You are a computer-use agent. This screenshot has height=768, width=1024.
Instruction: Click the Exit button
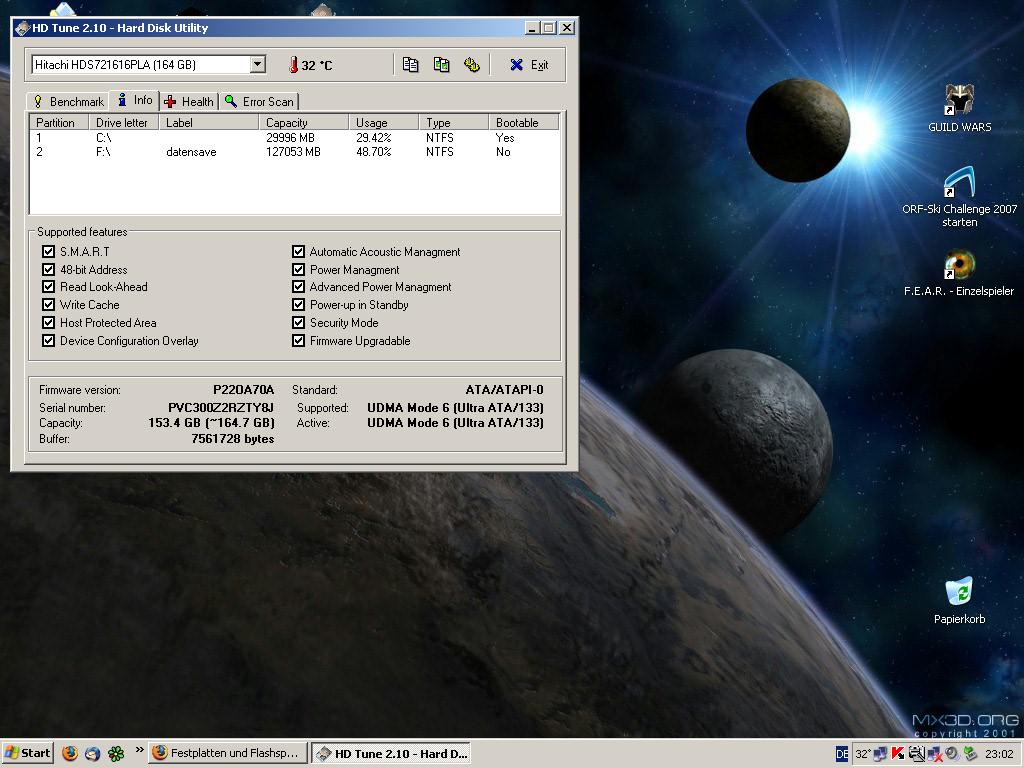click(x=529, y=65)
